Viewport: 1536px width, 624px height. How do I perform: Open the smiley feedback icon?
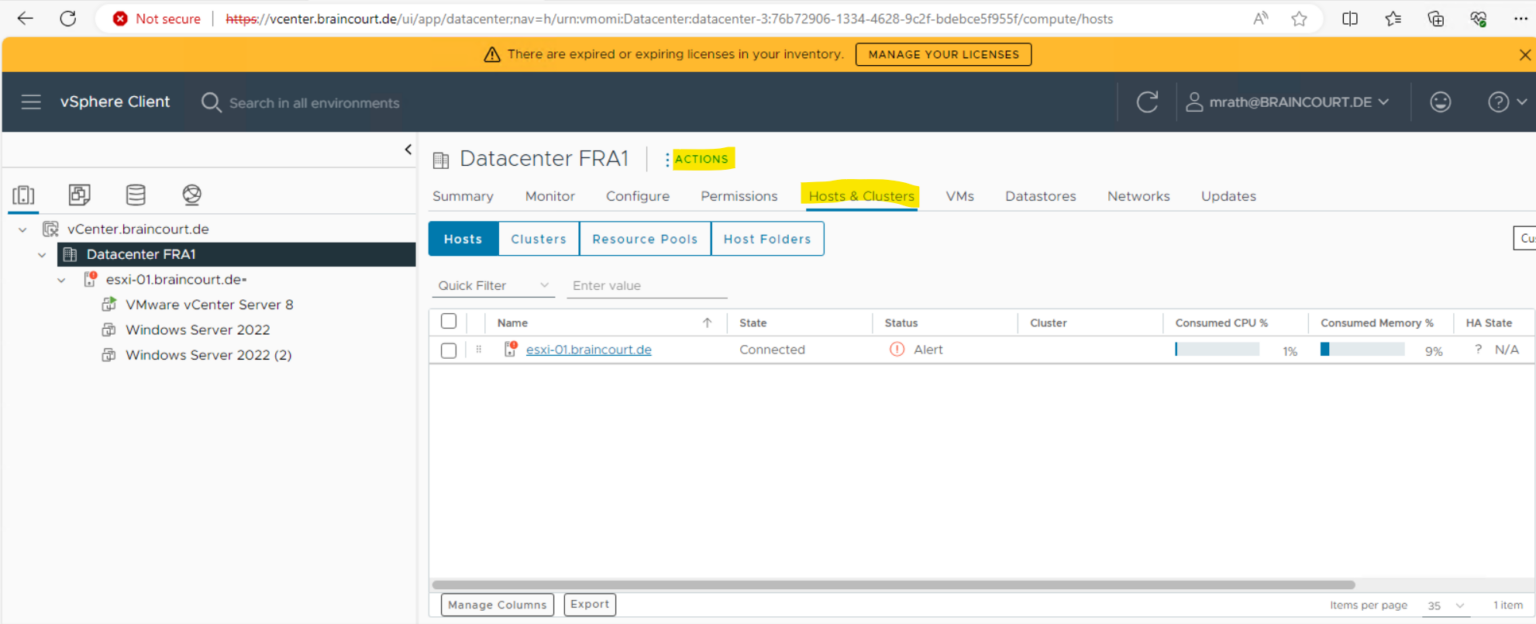pyautogui.click(x=1440, y=102)
